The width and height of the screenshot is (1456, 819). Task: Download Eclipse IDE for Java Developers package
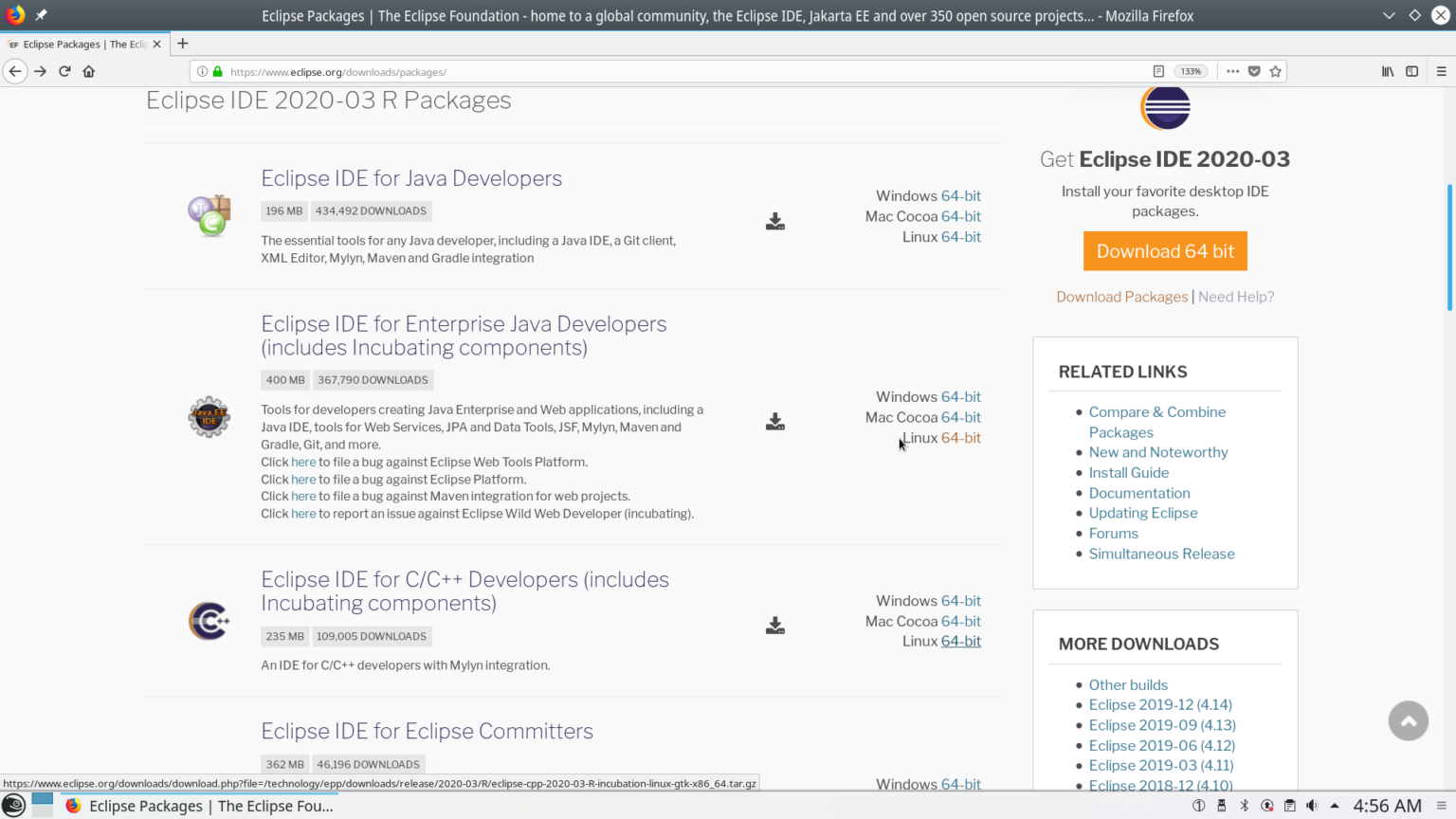(774, 220)
